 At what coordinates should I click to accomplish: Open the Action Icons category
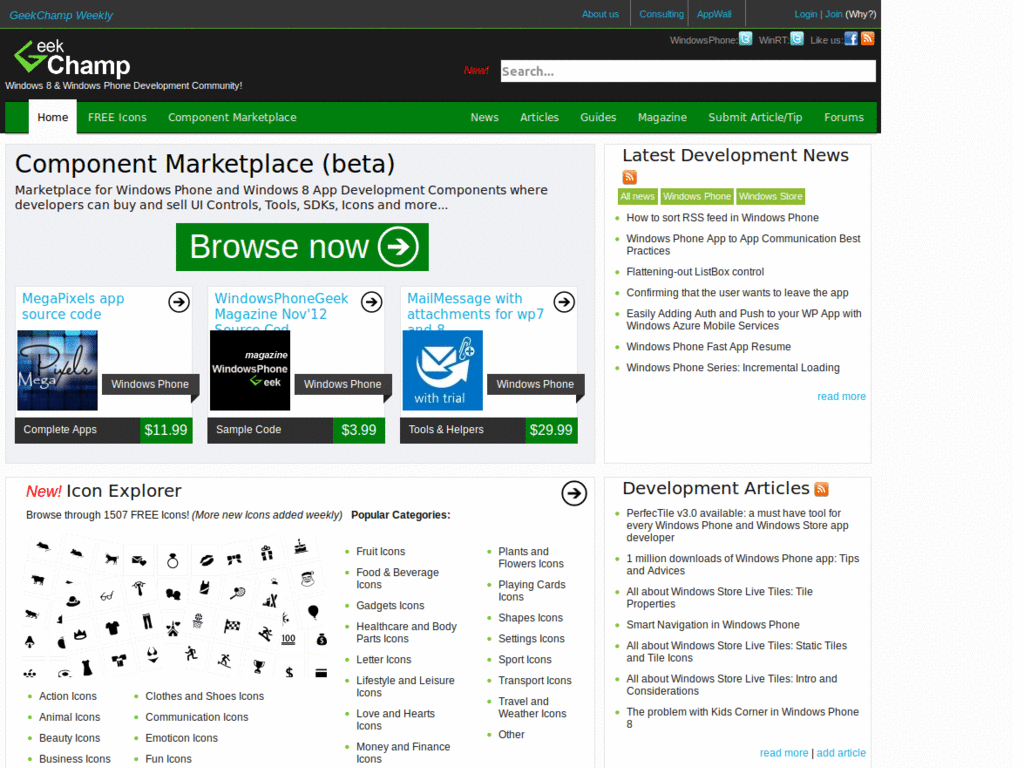coord(68,697)
